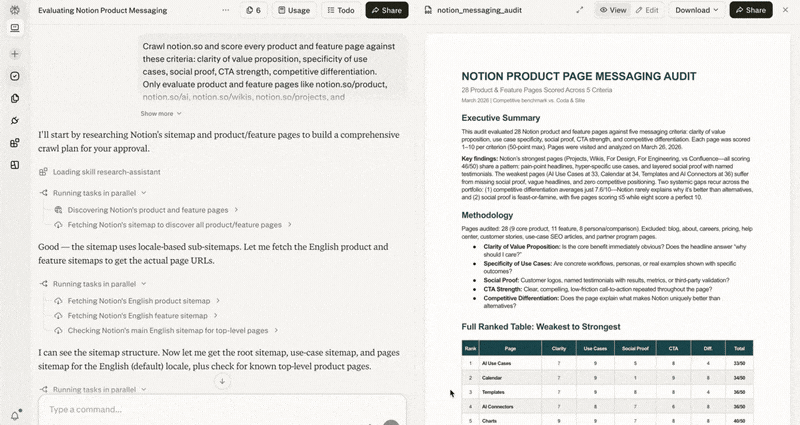
Task: Open the connectors plug sidebar icon
Action: [x=15, y=120]
